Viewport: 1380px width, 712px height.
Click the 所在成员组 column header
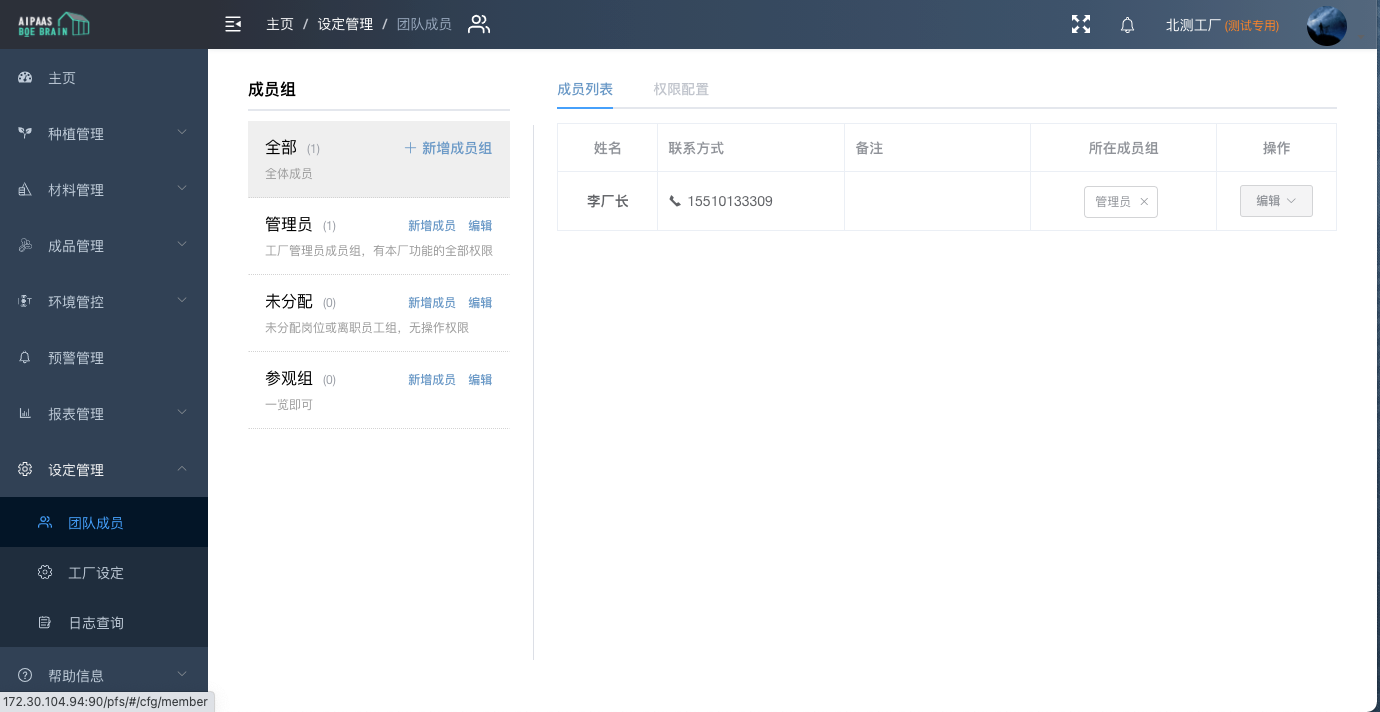click(x=1123, y=148)
